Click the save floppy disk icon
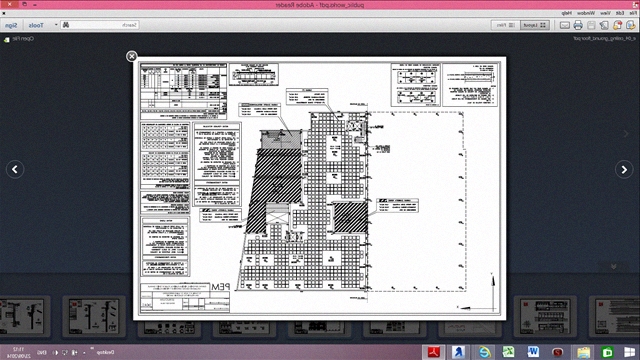Screen dimensions: 640x360 pos(591,25)
